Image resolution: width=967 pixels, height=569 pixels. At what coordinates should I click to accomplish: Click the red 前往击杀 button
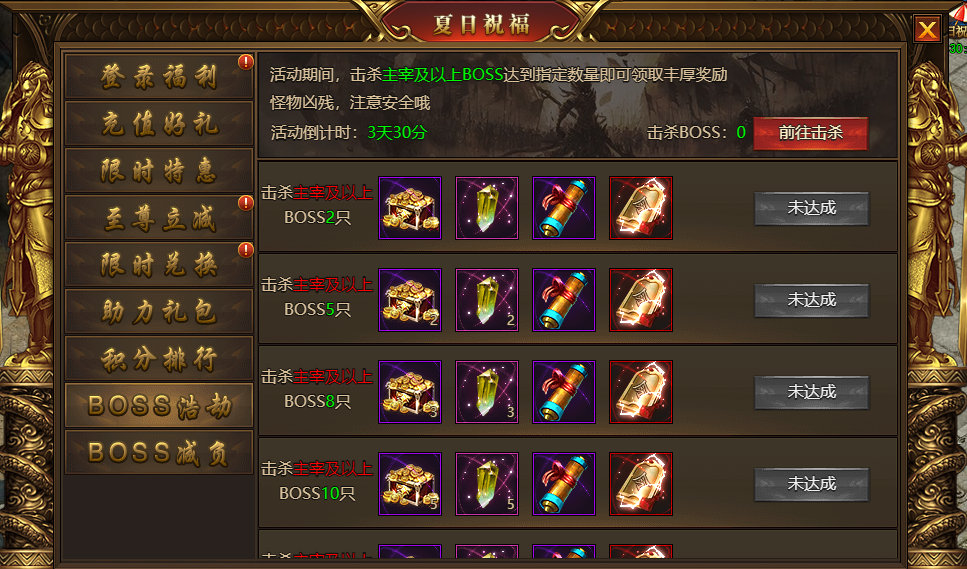(810, 133)
